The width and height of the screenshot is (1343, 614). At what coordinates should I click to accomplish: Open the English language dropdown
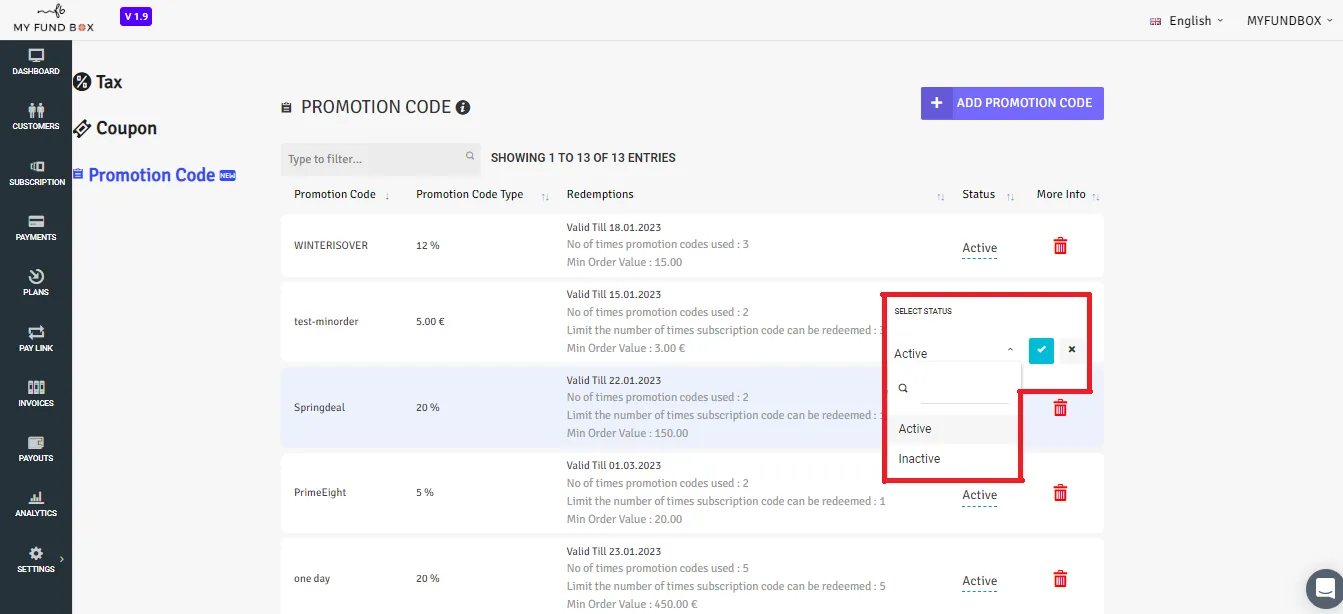[1186, 21]
